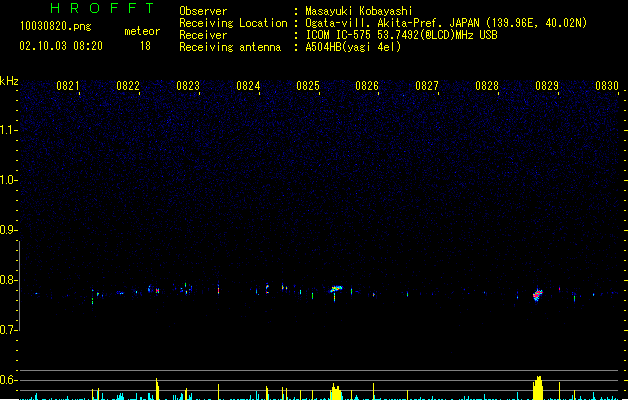Select the antenna value A504HB(yagi 4el)

click(353, 47)
